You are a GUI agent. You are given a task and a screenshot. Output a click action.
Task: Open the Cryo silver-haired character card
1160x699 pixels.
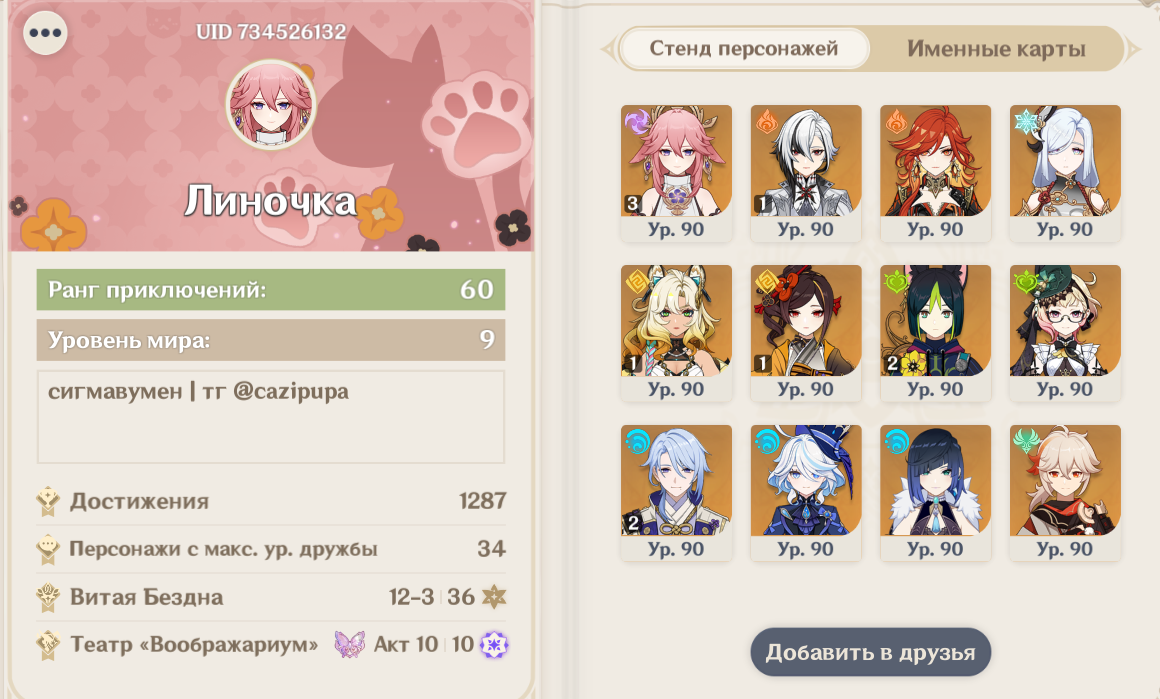pyautogui.click(x=1065, y=173)
